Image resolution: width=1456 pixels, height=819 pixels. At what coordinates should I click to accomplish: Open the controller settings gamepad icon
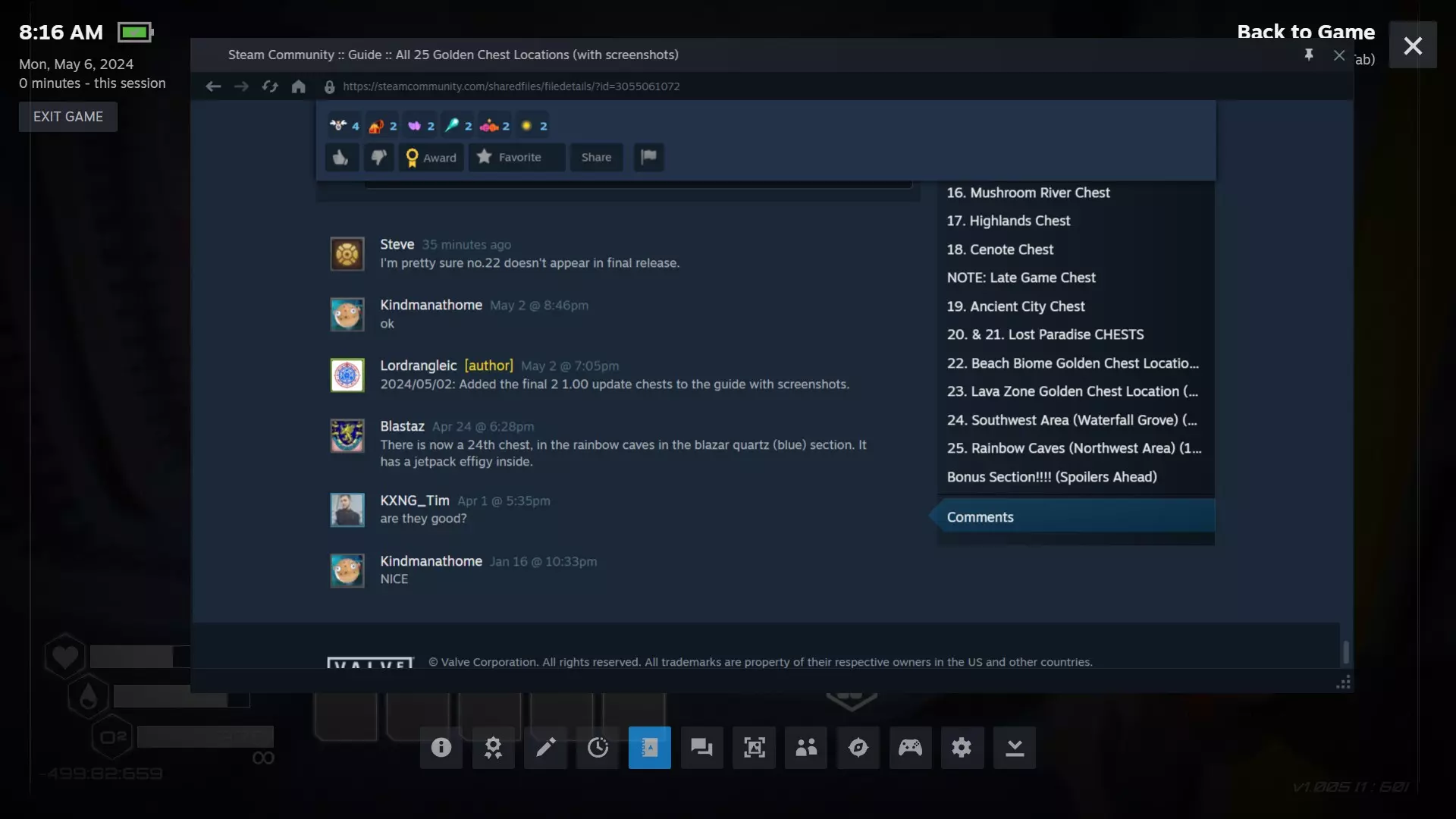pos(910,748)
